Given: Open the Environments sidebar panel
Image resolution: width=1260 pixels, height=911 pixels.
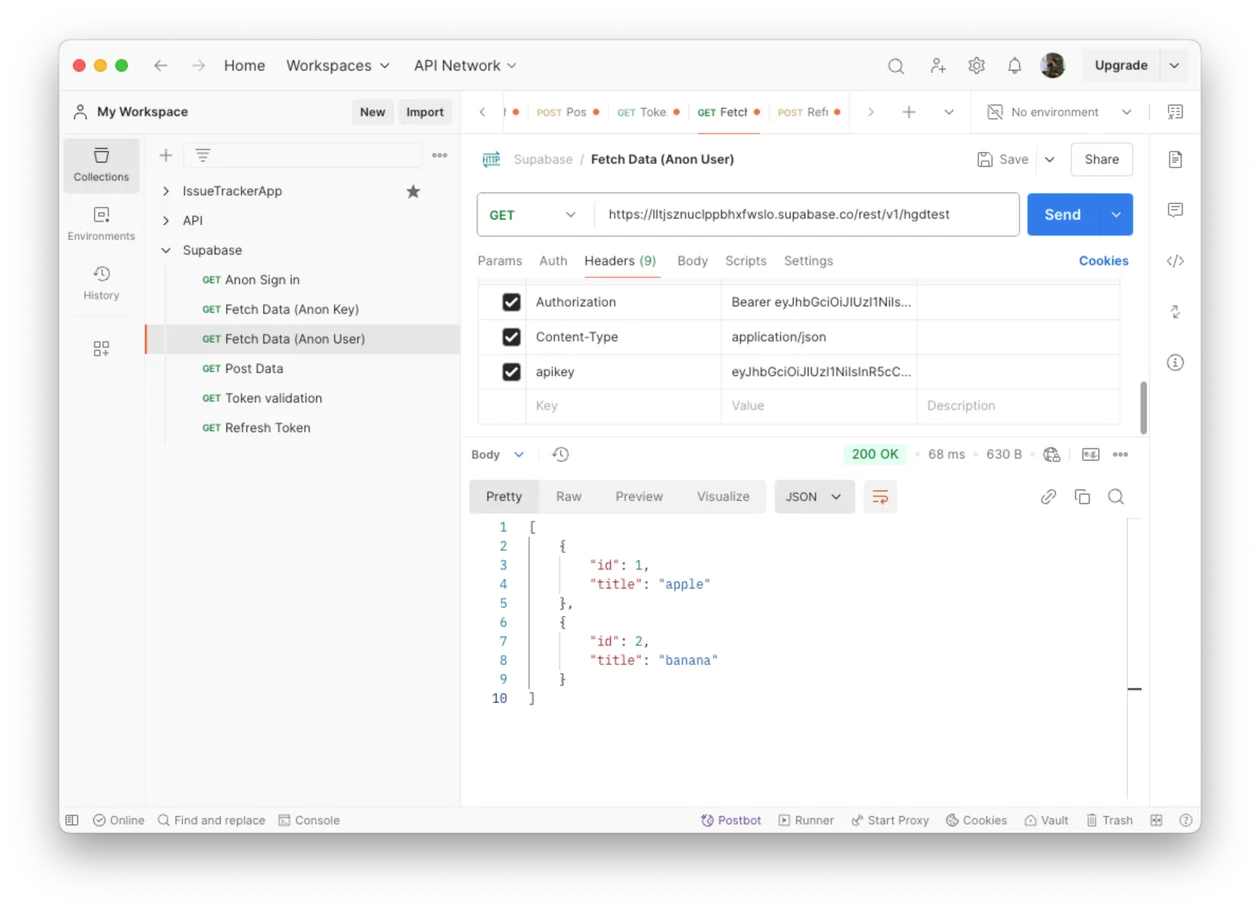Looking at the screenshot, I should point(101,224).
